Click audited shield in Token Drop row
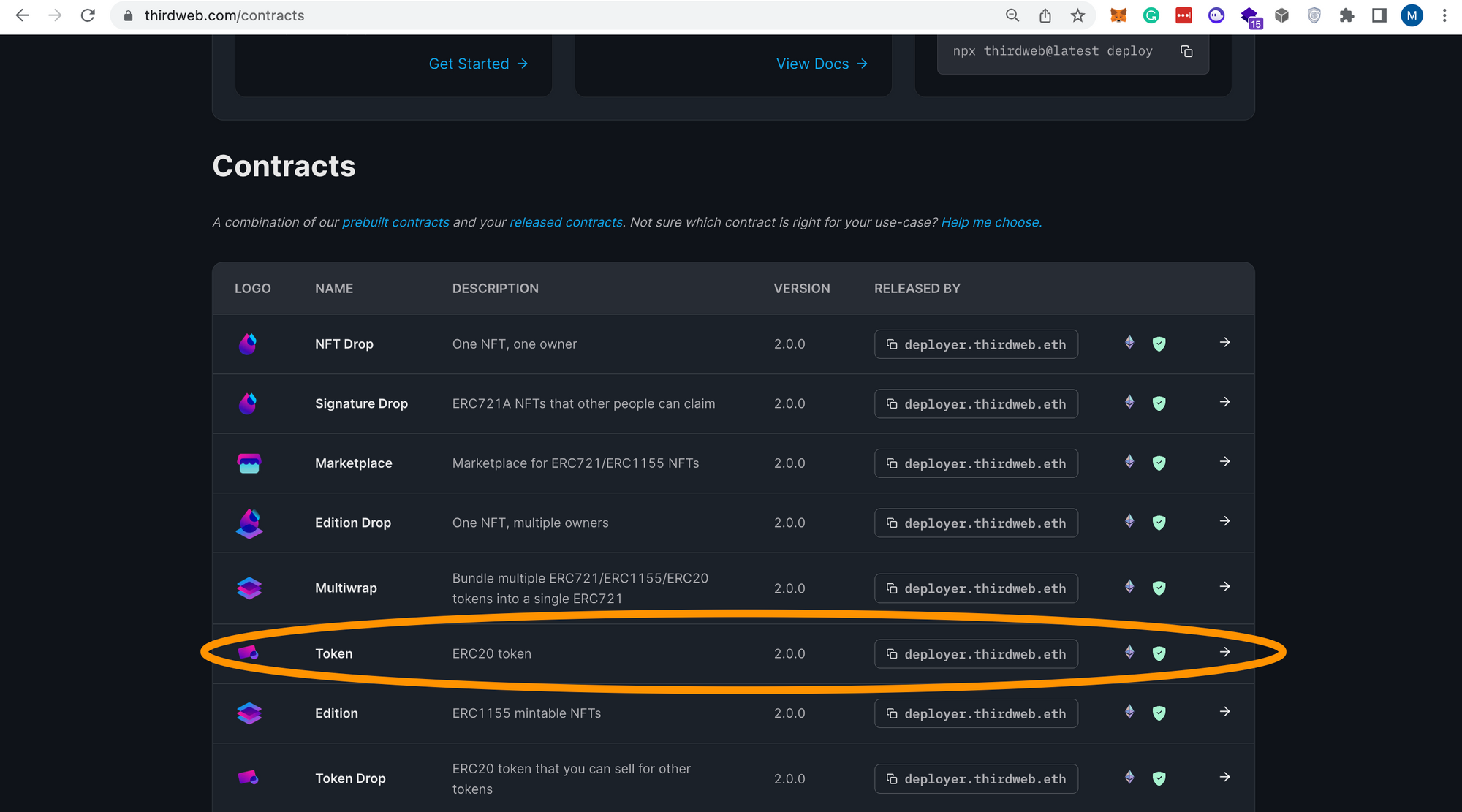 tap(1159, 778)
